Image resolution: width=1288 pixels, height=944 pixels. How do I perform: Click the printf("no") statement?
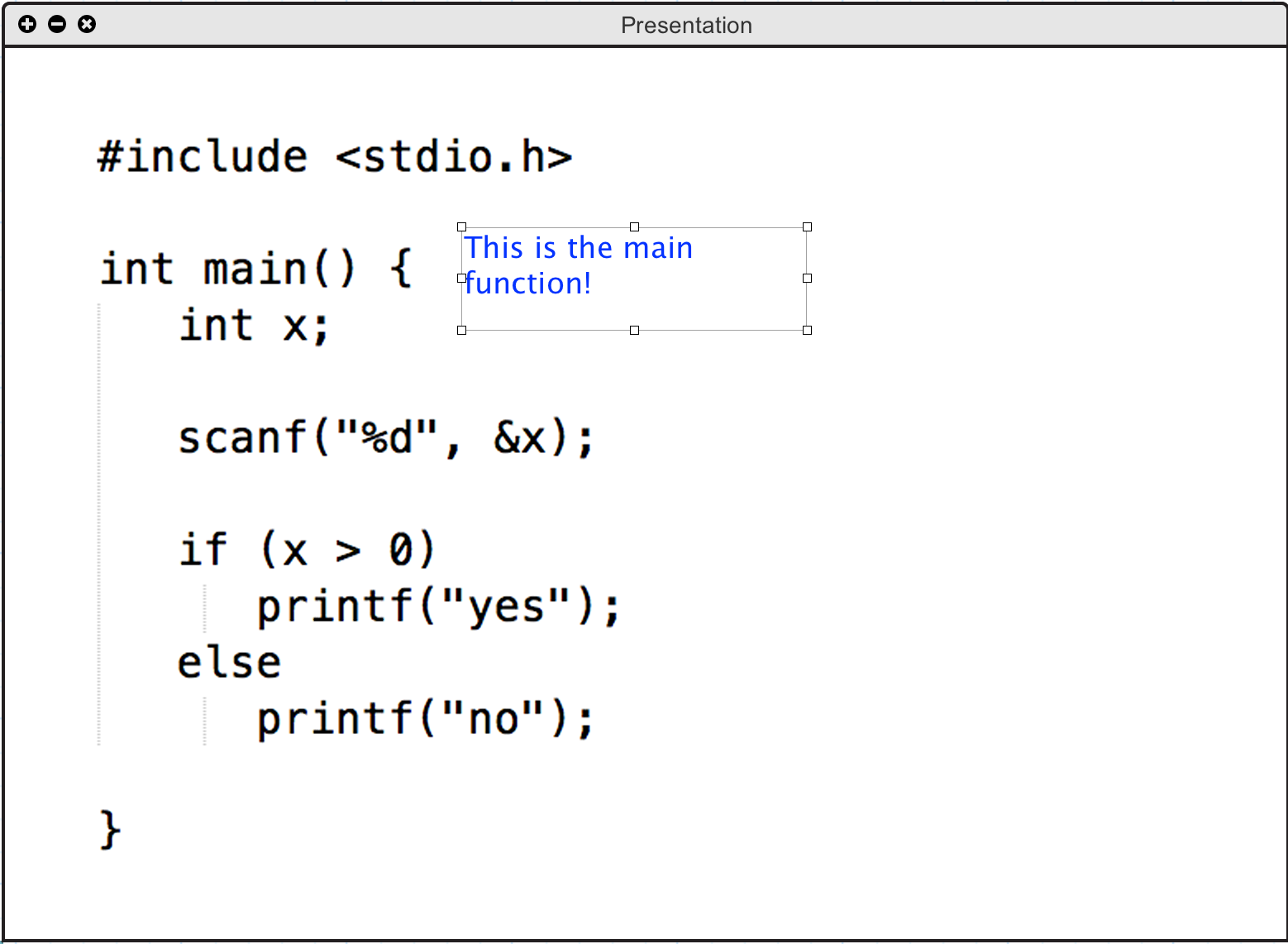(425, 718)
